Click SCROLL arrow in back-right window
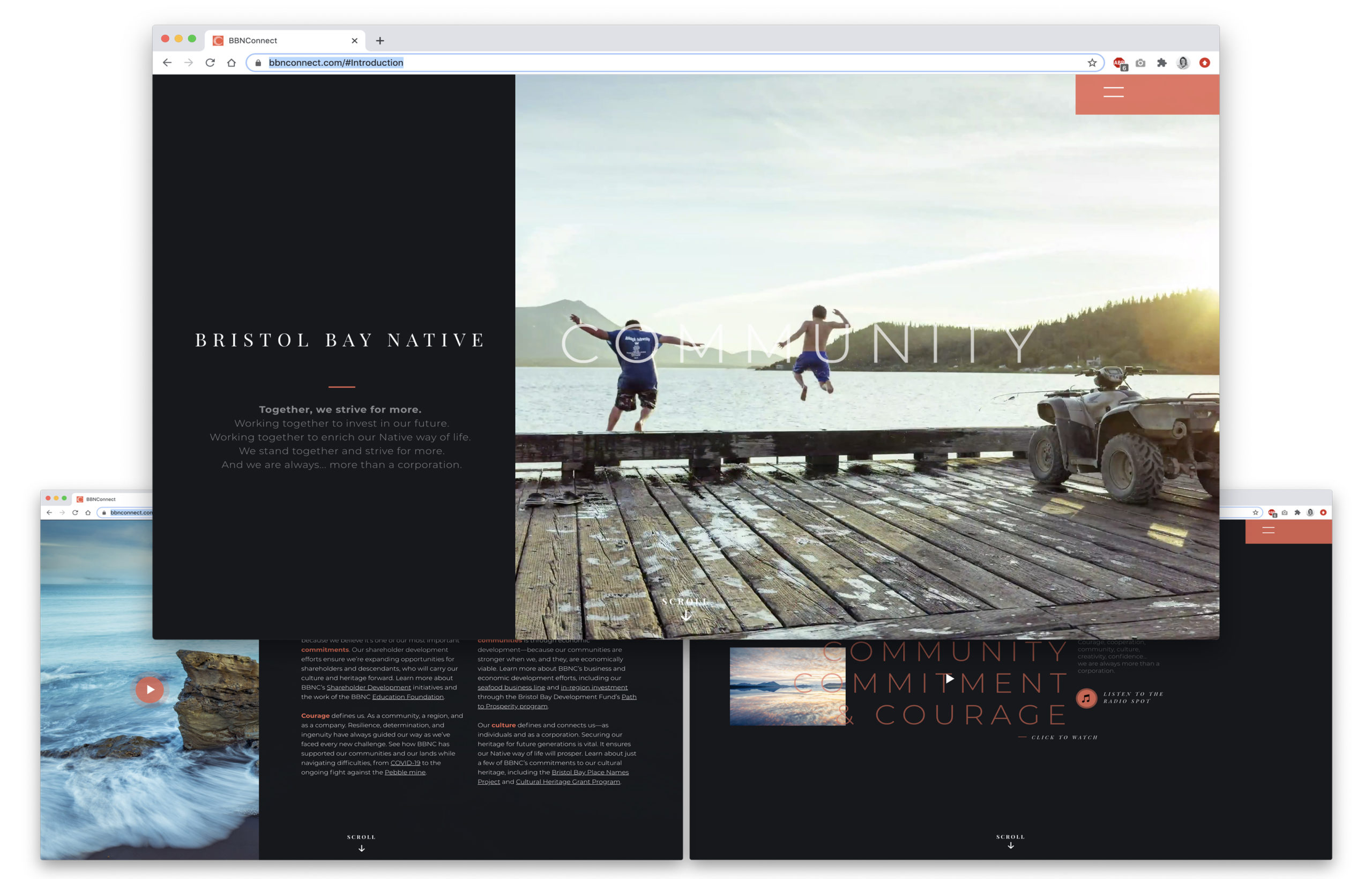This screenshot has height=879, width=1372. click(1011, 846)
